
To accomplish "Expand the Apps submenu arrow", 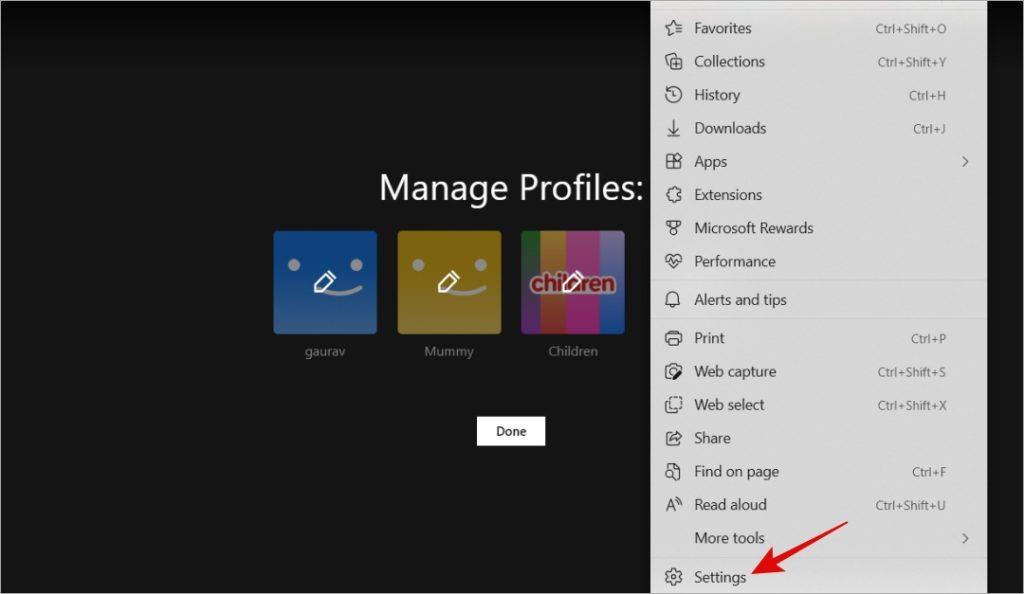I will point(965,161).
